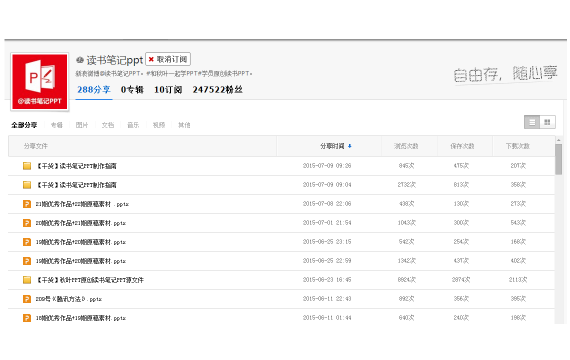570x360 pixels.
Task: Click pptx icon of 19期优秀作品 row dated 23:15
Action: (x=27, y=242)
